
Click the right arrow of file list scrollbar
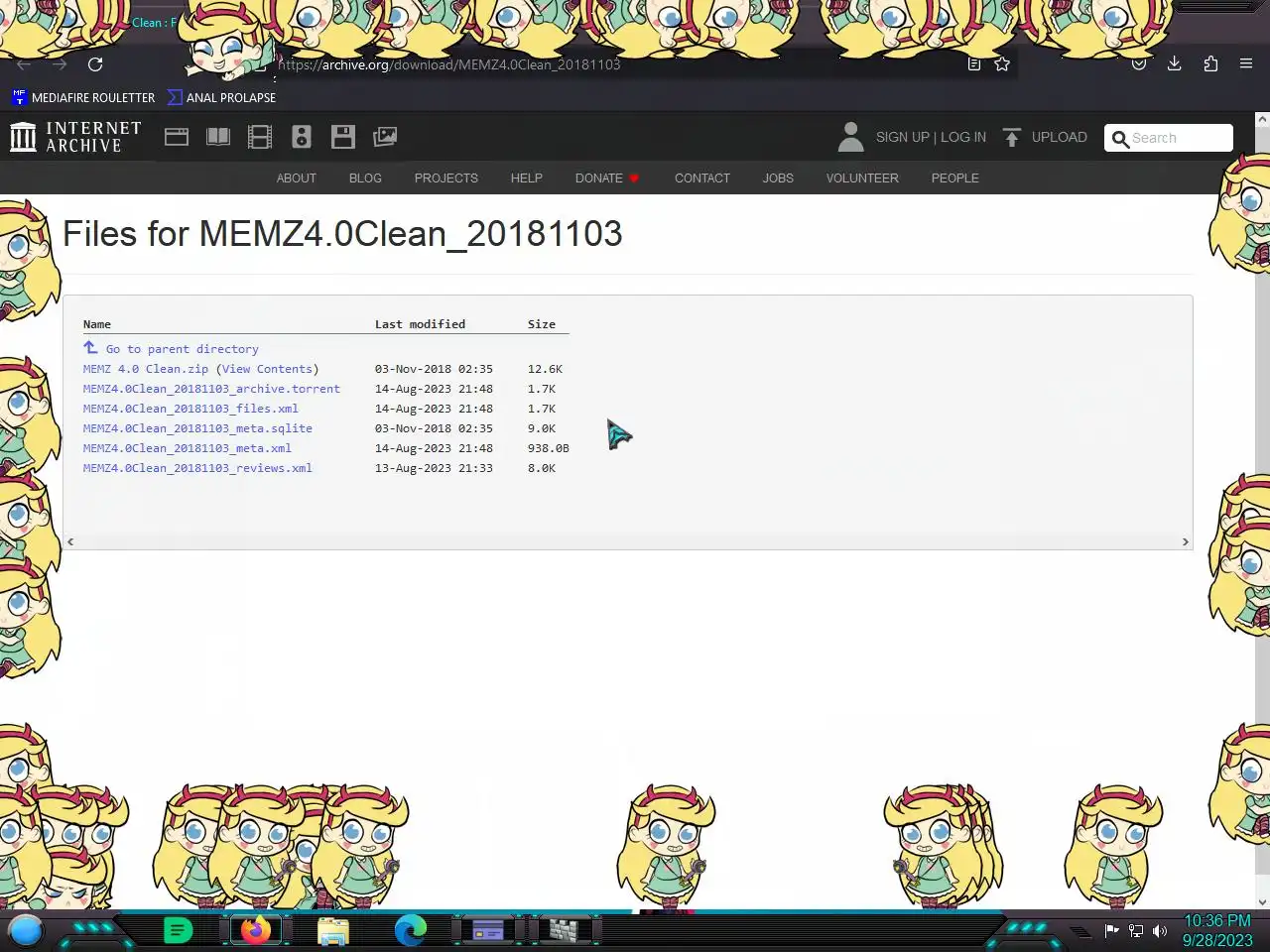click(x=1185, y=541)
